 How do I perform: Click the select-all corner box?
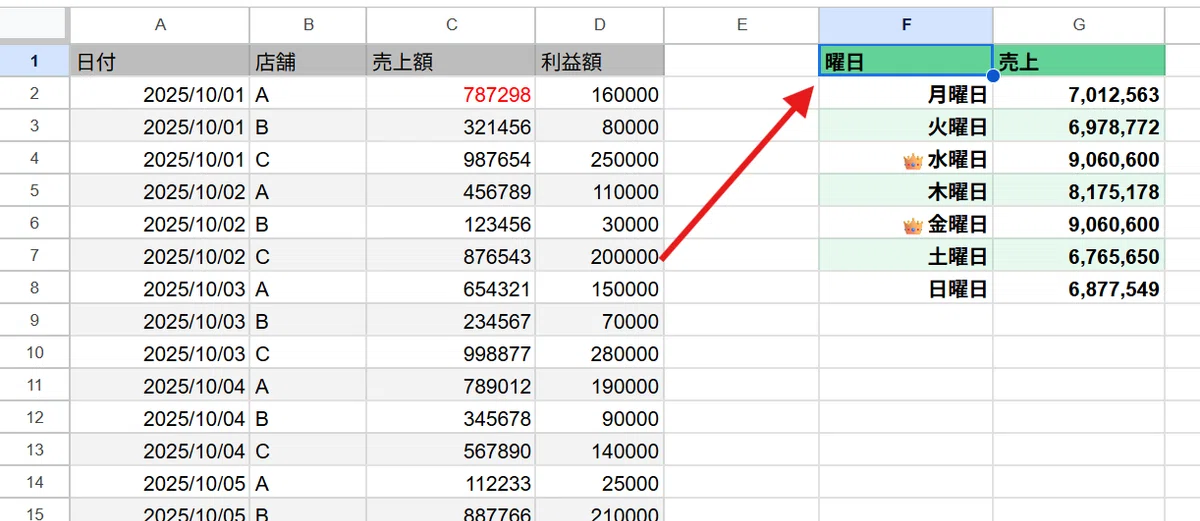(35, 25)
